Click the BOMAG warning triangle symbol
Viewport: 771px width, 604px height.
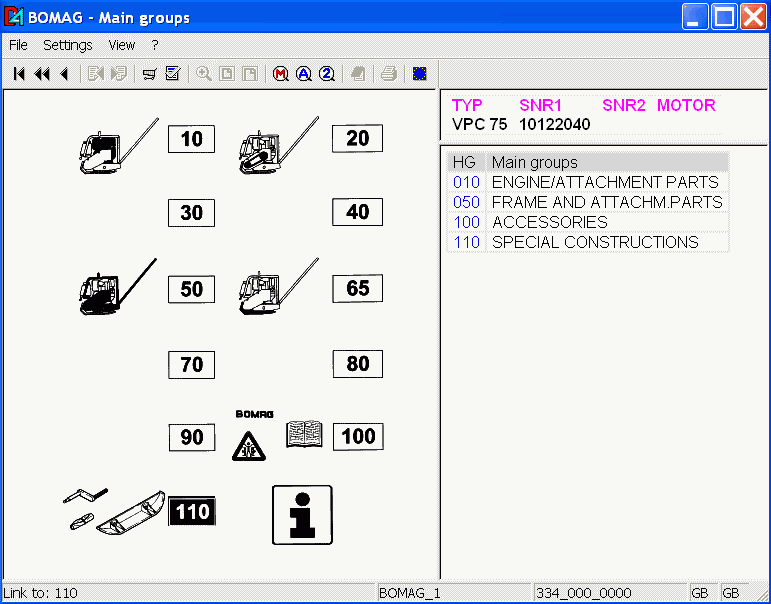coord(249,446)
